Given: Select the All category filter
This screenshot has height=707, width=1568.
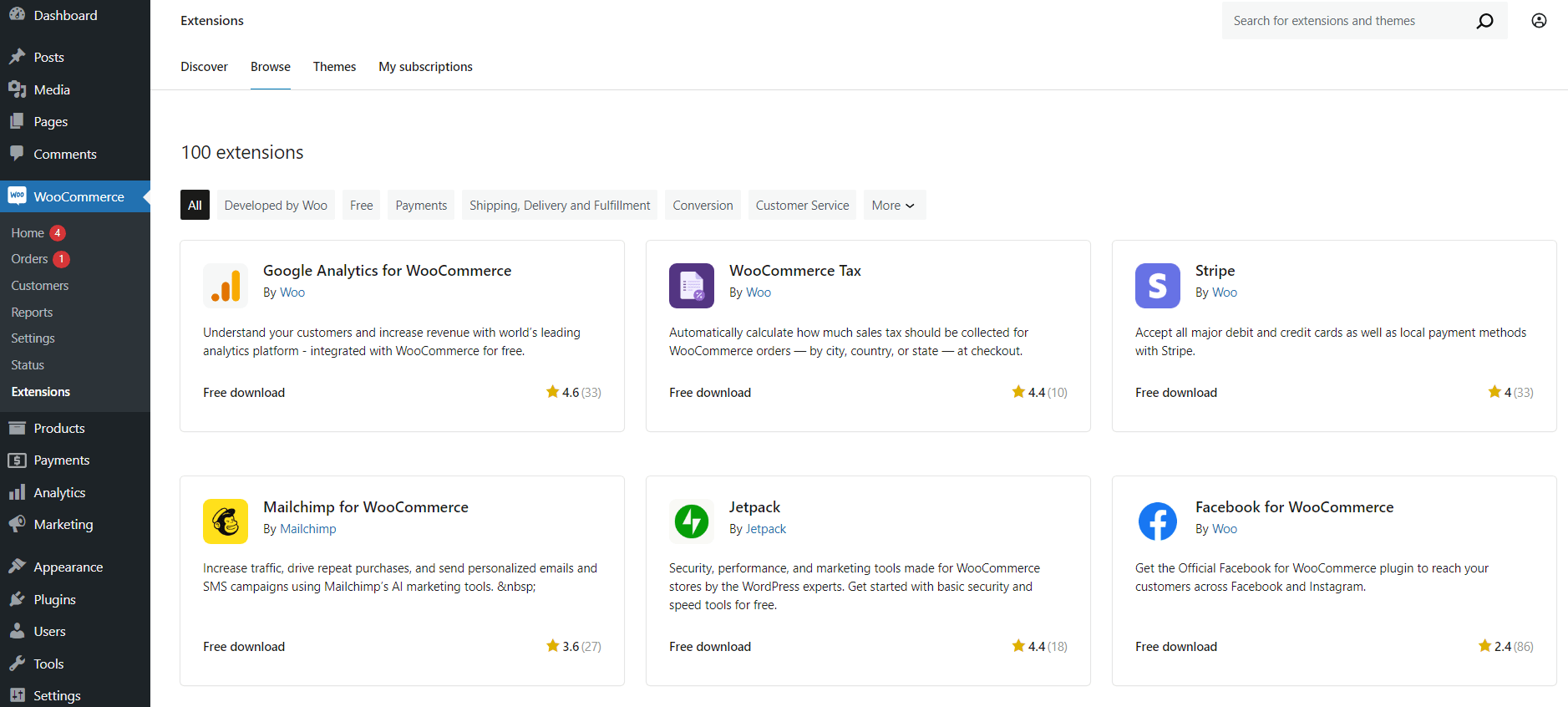Looking at the screenshot, I should coord(195,205).
